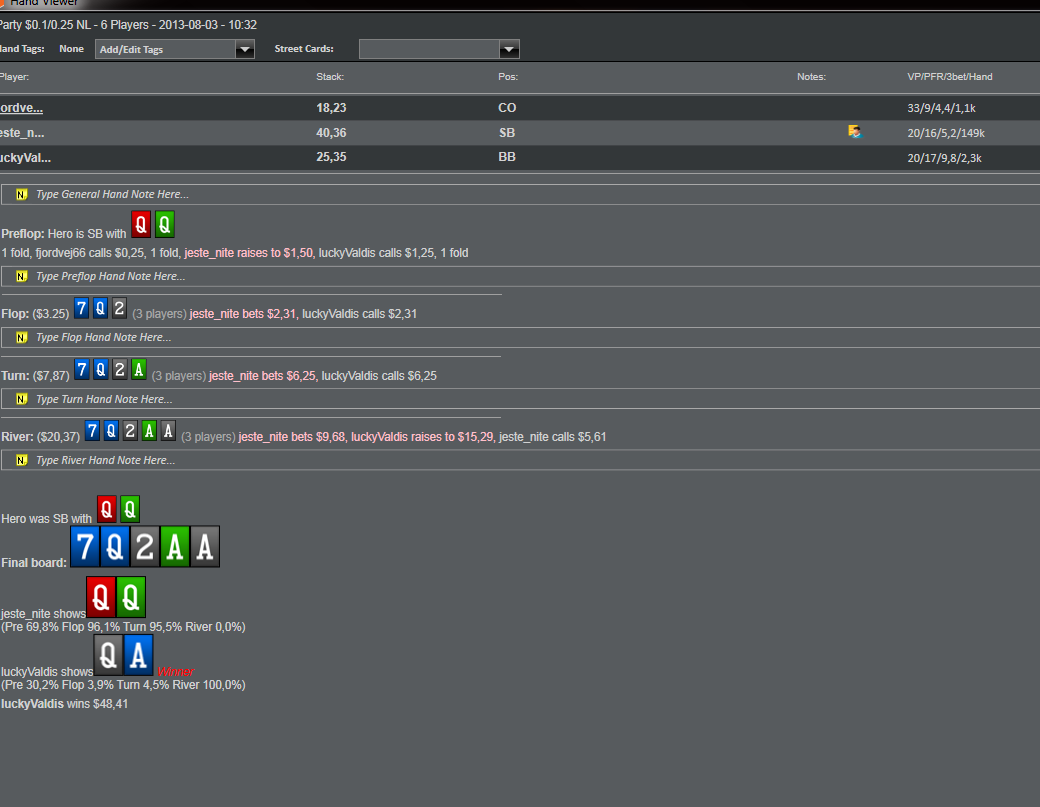Click the Pos column header
Screen dimensions: 1040x807
pos(507,77)
